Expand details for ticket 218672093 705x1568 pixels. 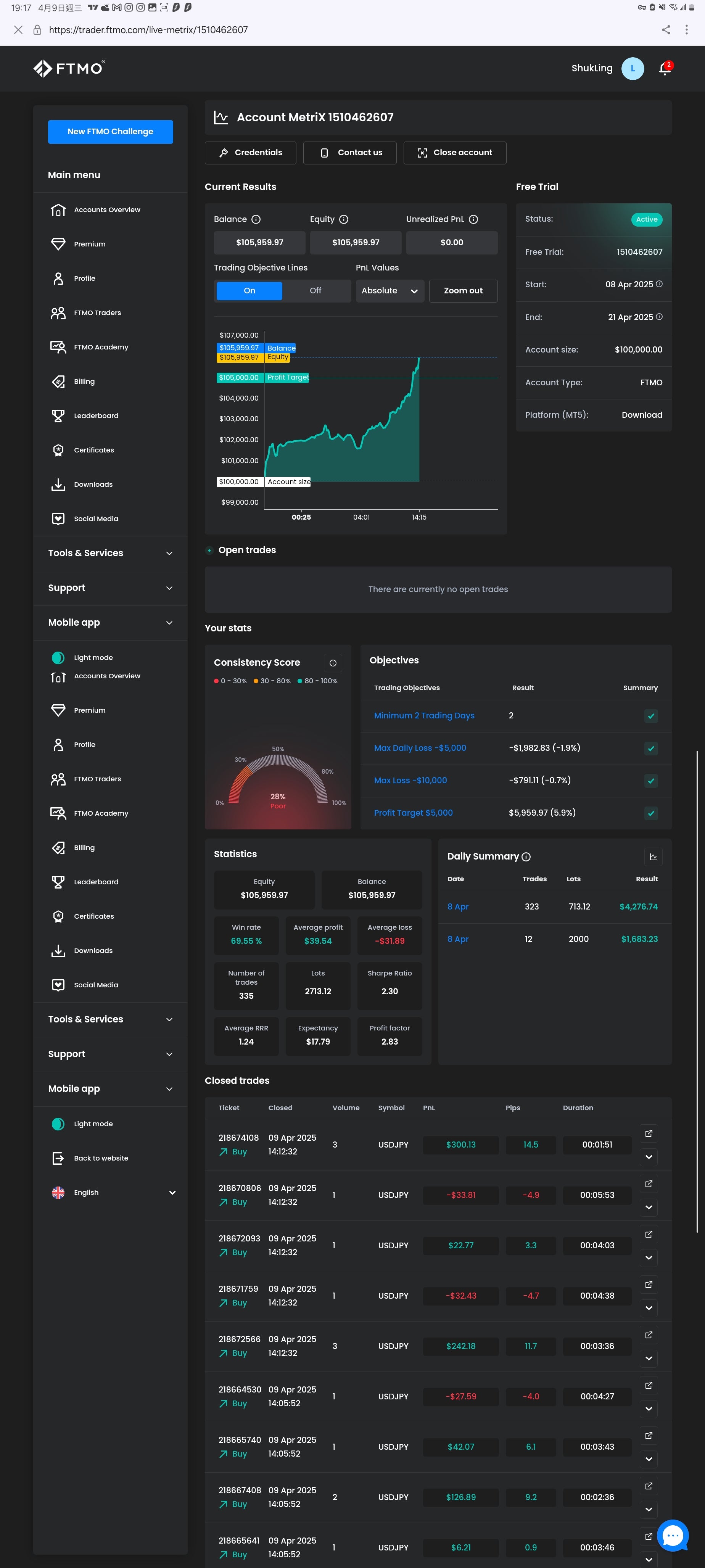(x=649, y=1258)
